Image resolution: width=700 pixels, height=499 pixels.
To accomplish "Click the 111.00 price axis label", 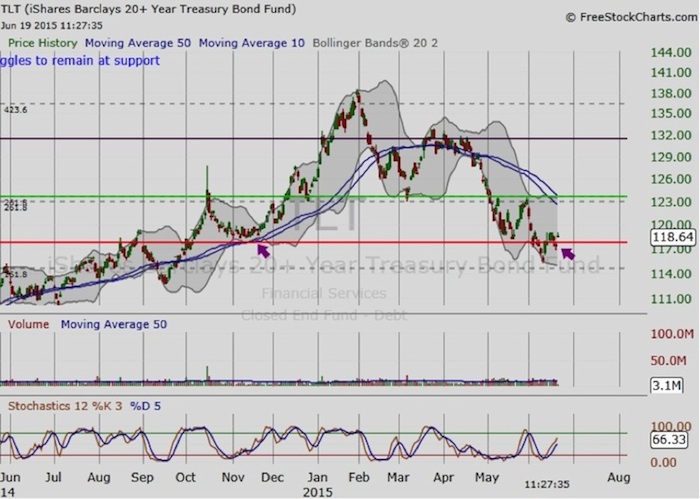I will [671, 299].
